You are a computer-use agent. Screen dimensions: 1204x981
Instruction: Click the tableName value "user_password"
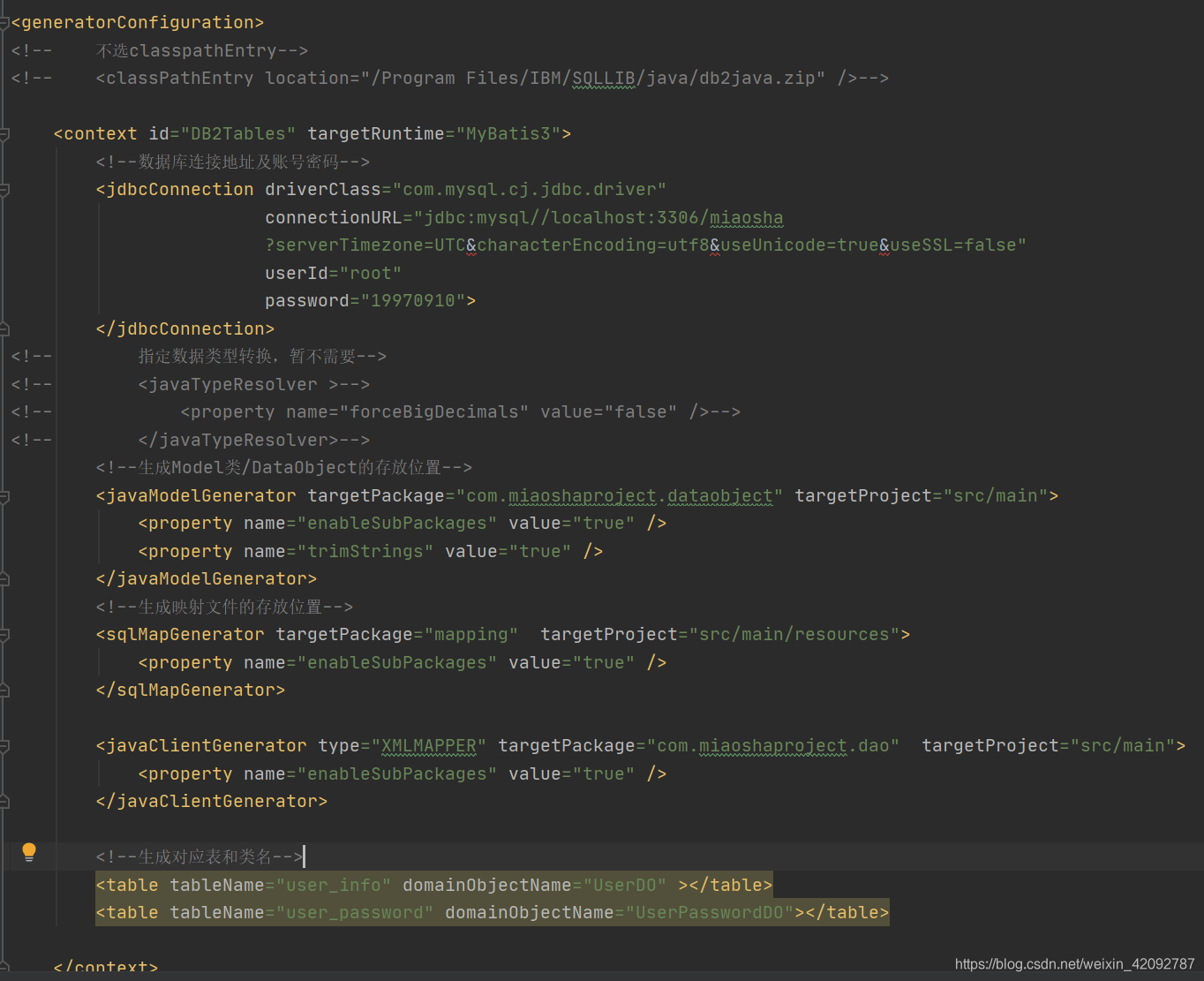(x=355, y=913)
